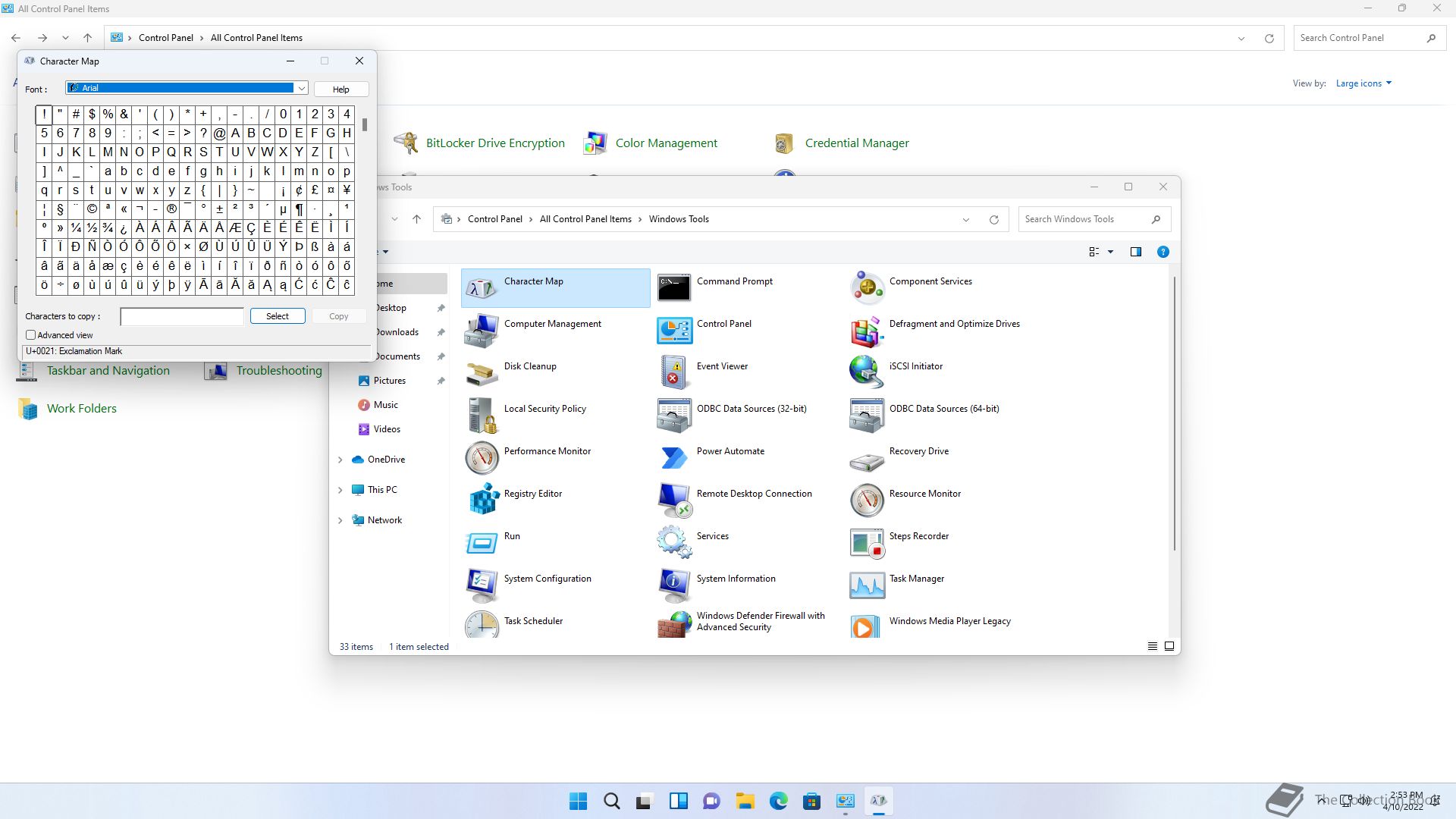1456x819 pixels.
Task: Open ODBC Data Sources (32-bit) icon
Action: pyautogui.click(x=674, y=416)
